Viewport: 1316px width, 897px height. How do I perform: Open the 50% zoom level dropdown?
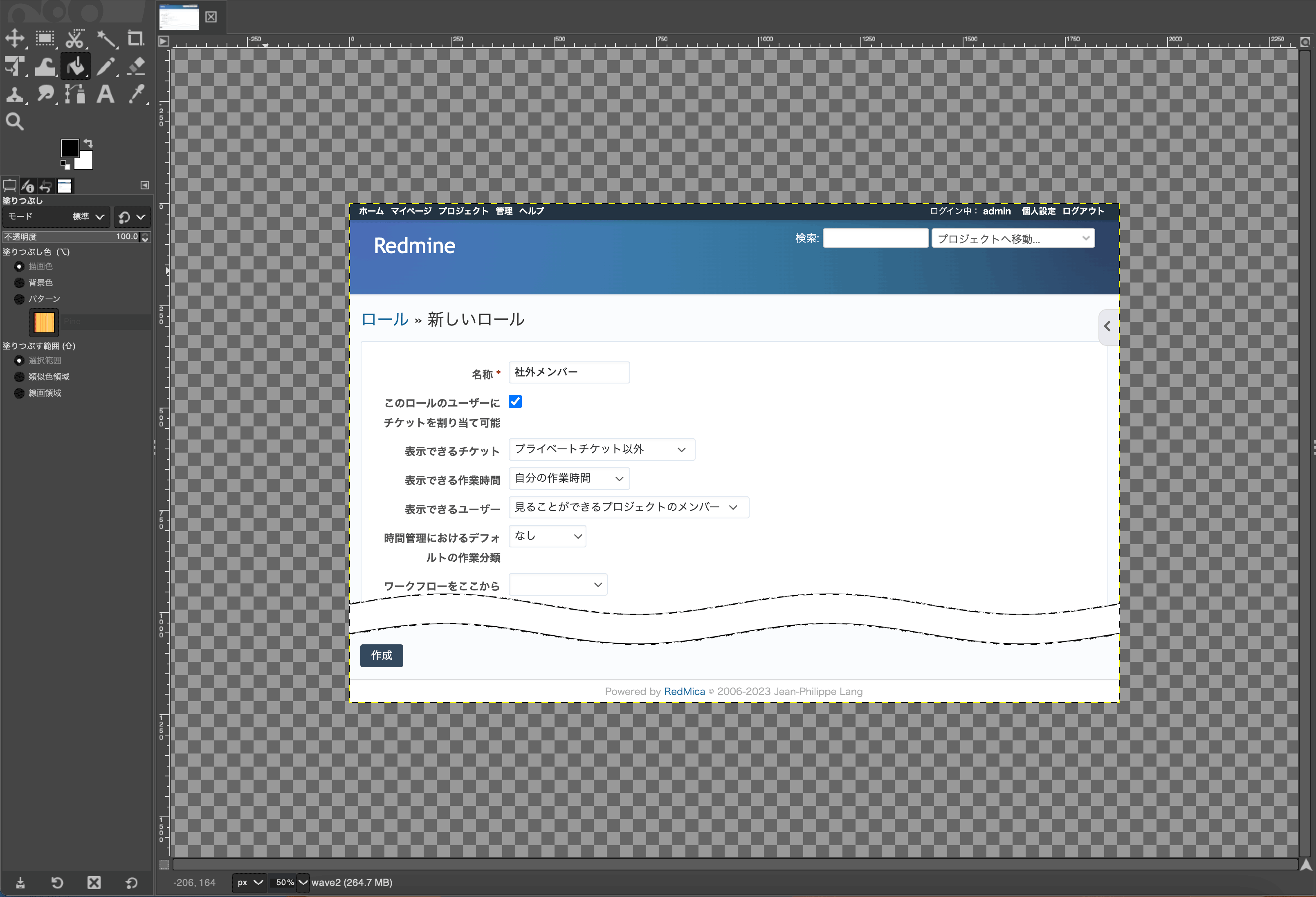(x=303, y=882)
